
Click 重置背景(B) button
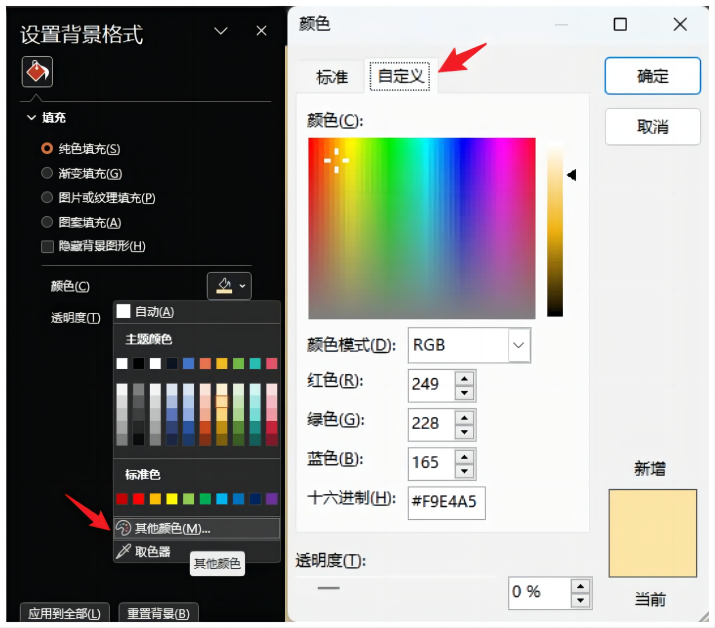(x=158, y=613)
